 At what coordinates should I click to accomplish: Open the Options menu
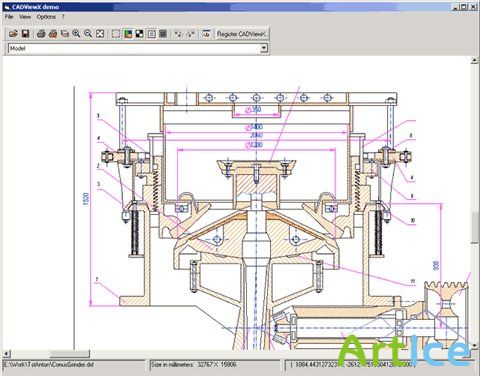pyautogui.click(x=46, y=17)
